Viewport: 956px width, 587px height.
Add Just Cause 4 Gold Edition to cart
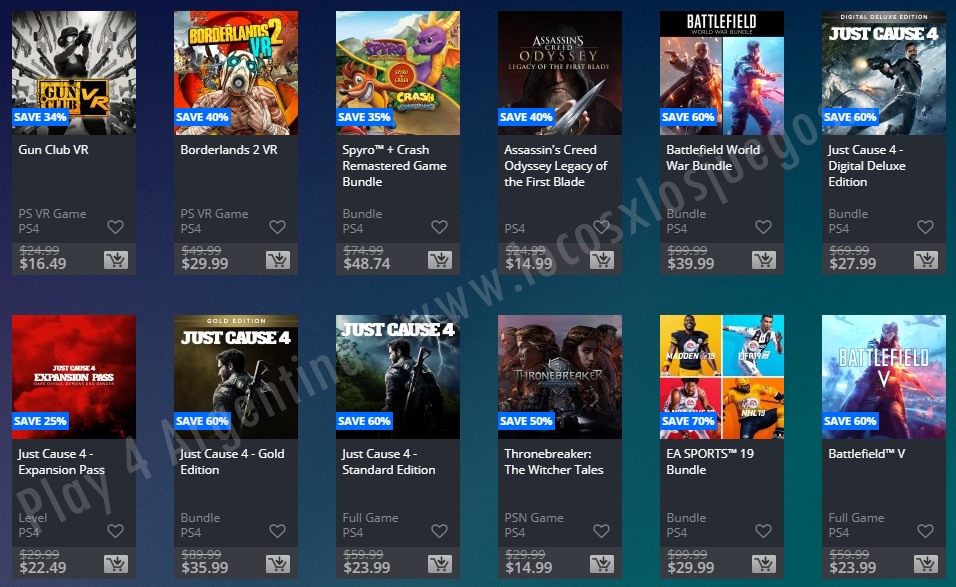278,564
